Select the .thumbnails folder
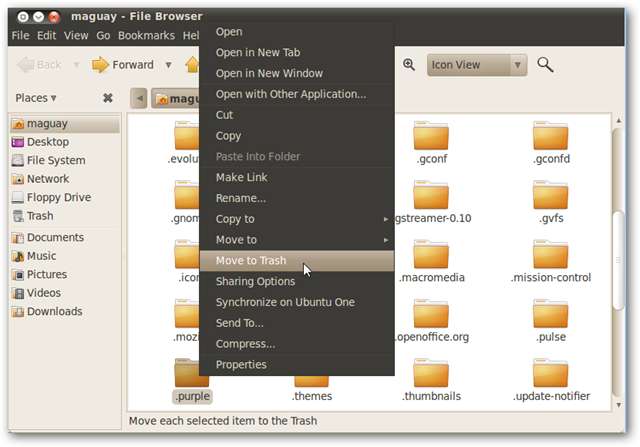Image resolution: width=640 pixels, height=447 pixels. [431, 380]
